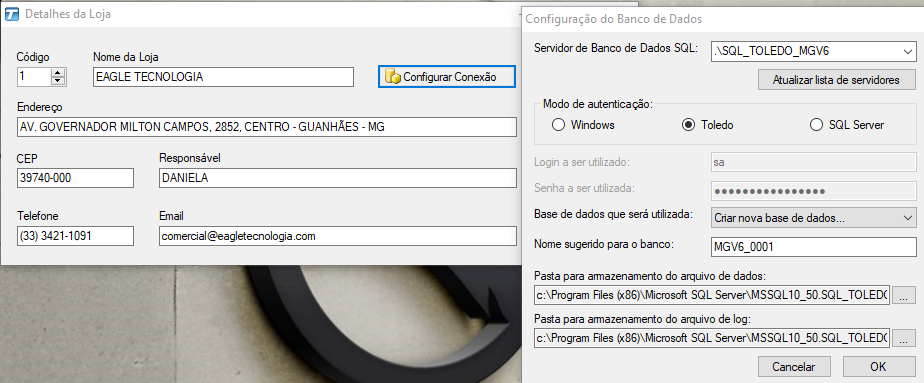Click the data file folder path field

coord(712,295)
